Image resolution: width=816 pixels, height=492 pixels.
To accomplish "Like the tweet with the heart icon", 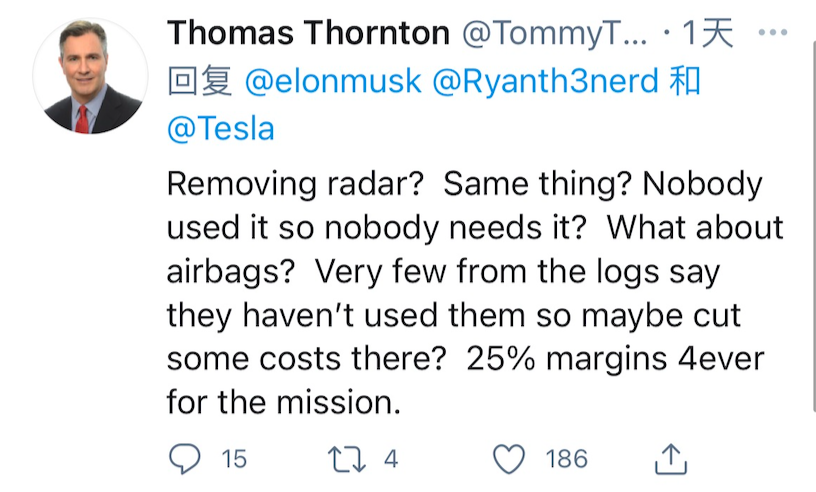I will click(510, 459).
